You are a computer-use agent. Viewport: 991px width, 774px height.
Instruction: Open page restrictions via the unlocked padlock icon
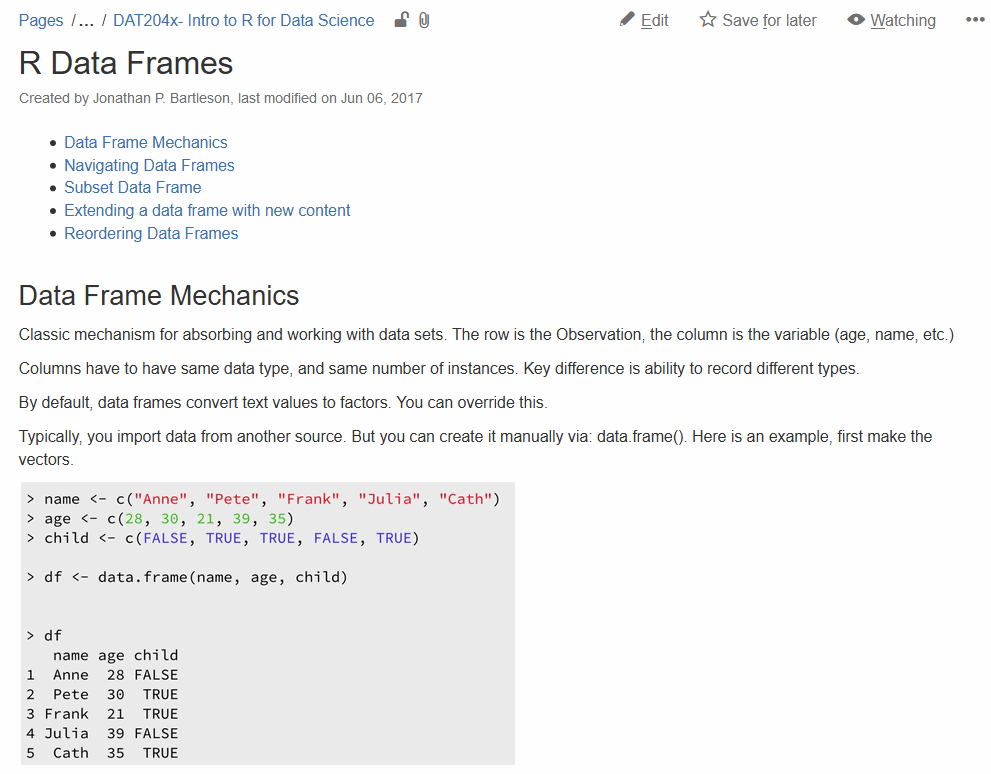pos(401,20)
